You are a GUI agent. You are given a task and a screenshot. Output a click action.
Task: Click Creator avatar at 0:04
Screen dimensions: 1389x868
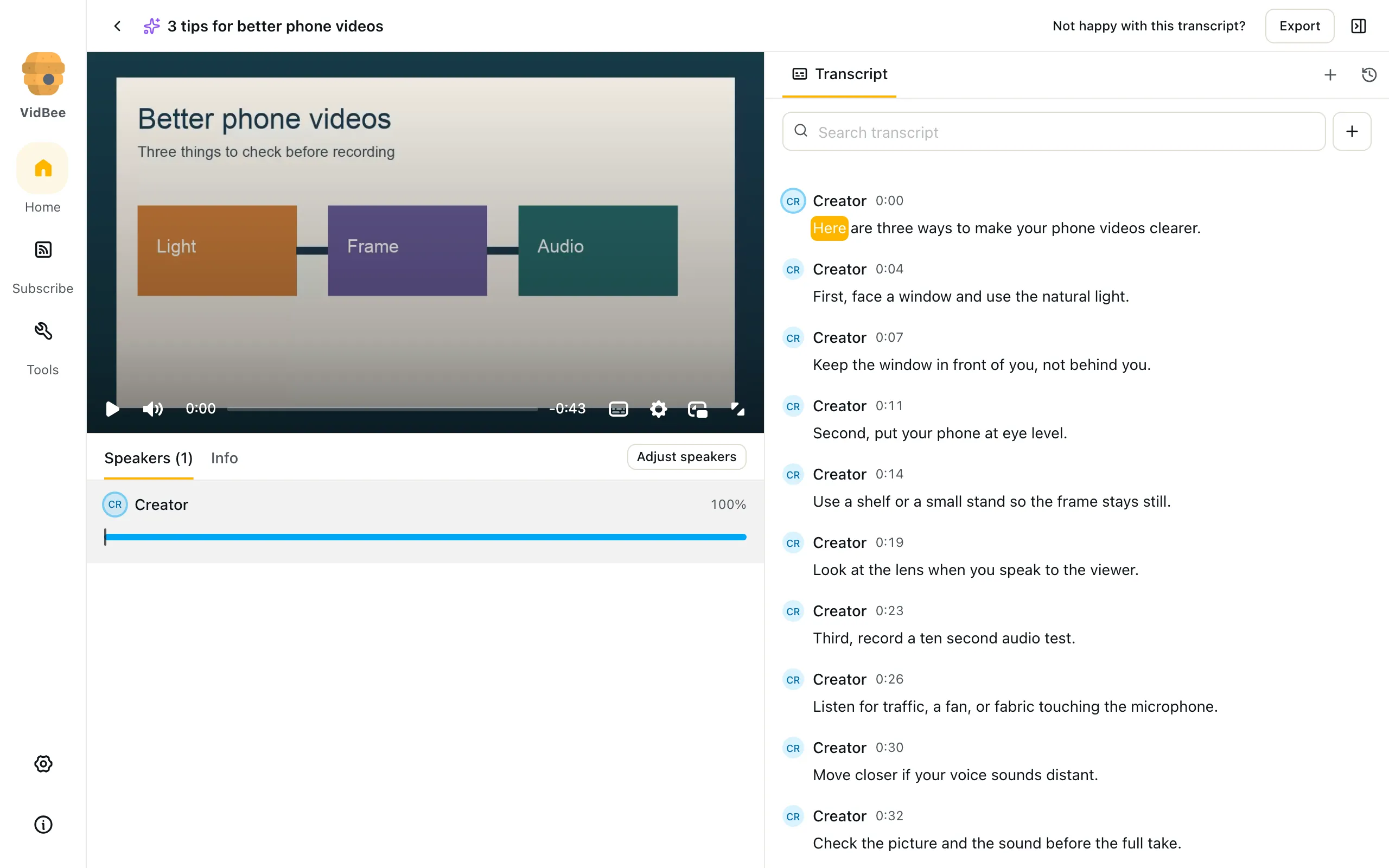793,269
